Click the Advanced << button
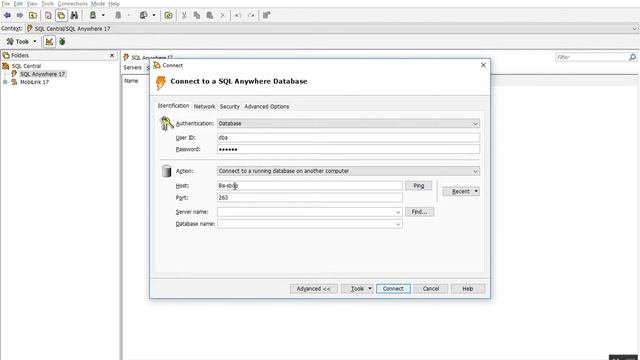This screenshot has height=360, width=640. 313,289
